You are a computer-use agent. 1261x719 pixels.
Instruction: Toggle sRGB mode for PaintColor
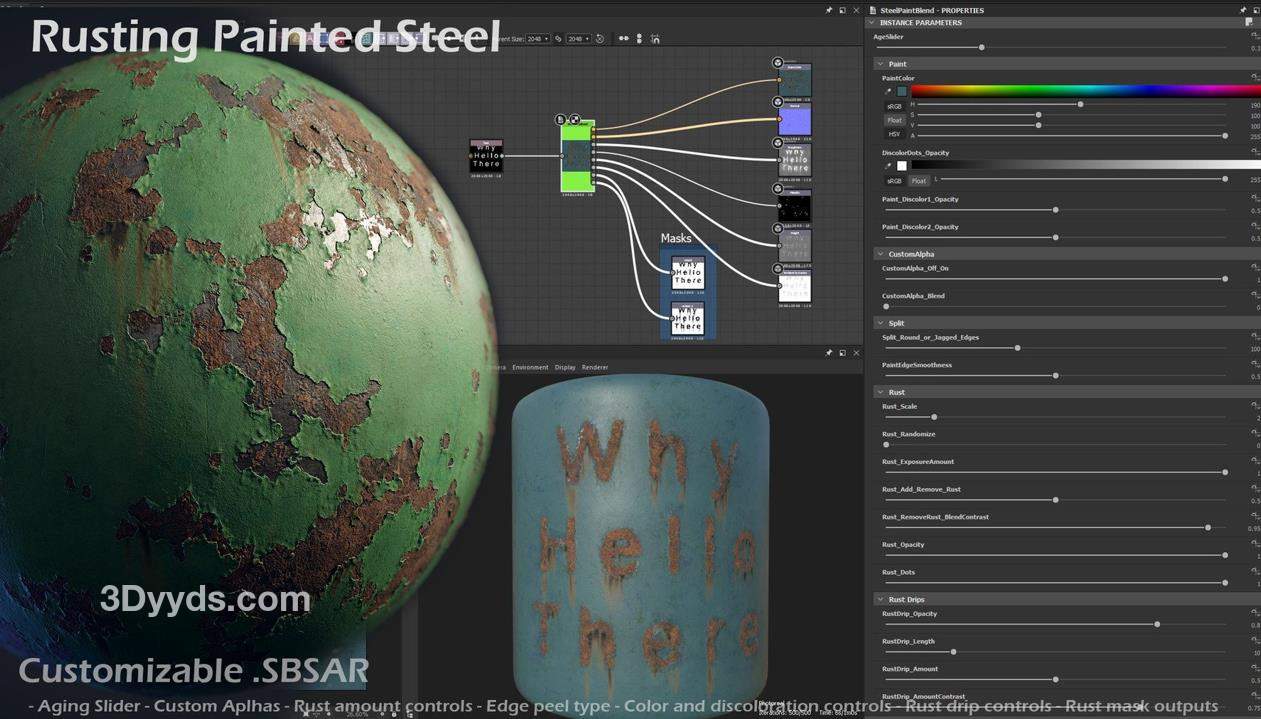[x=894, y=106]
